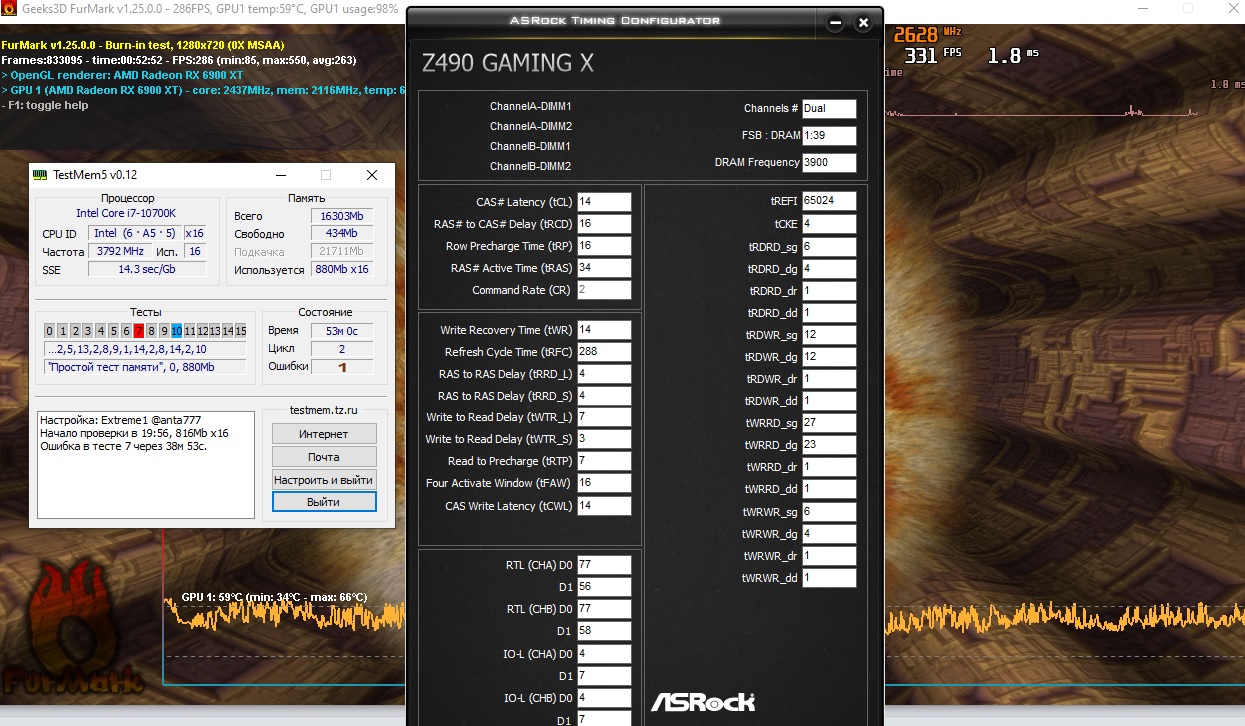Screen dimensions: 1245x726
Task: Click the tRDRD_dg value field
Action: [x=829, y=268]
